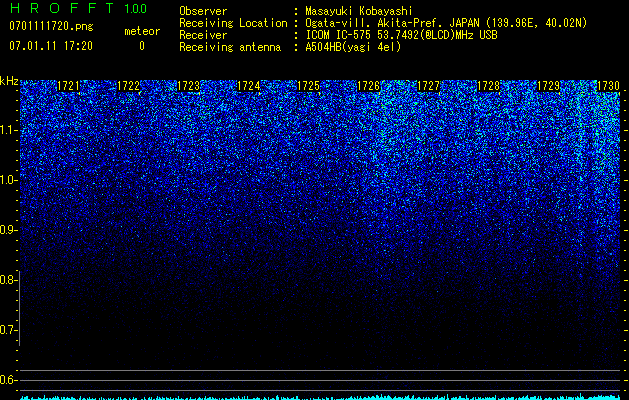
Task: Click the meteor count value 0
Action: pos(142,46)
